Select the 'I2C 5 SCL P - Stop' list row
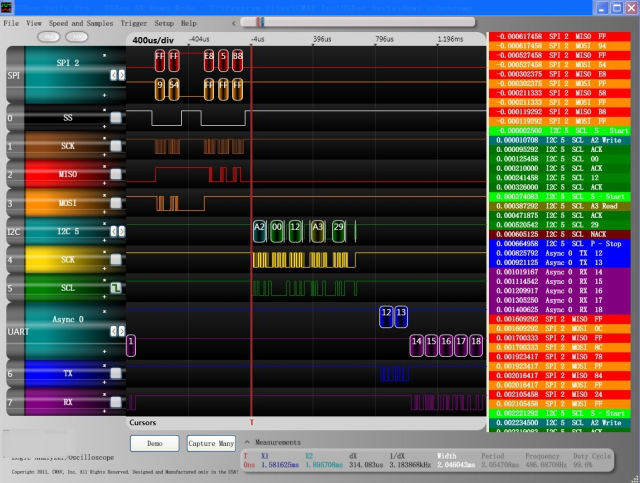 pyautogui.click(x=560, y=244)
